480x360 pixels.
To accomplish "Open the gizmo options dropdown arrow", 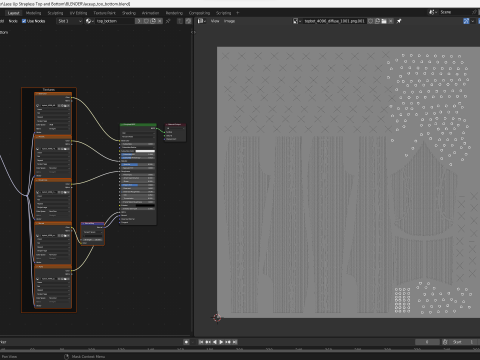I will [x=473, y=21].
